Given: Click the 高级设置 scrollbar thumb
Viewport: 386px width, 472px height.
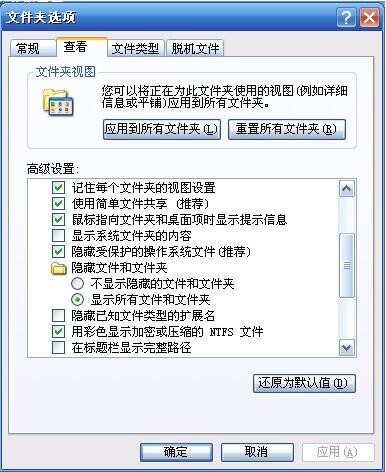Looking at the screenshot, I should coord(347,266).
